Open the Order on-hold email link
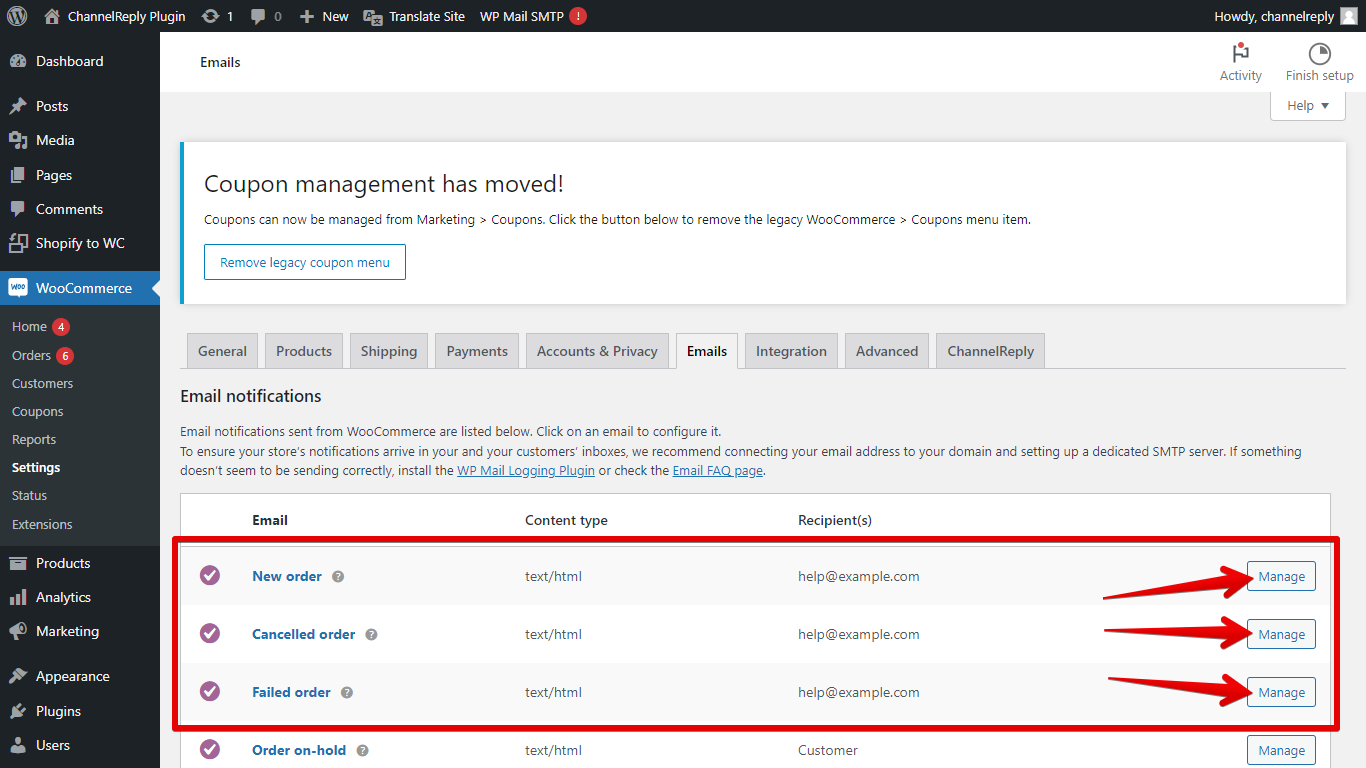This screenshot has height=768, width=1366. pos(299,750)
